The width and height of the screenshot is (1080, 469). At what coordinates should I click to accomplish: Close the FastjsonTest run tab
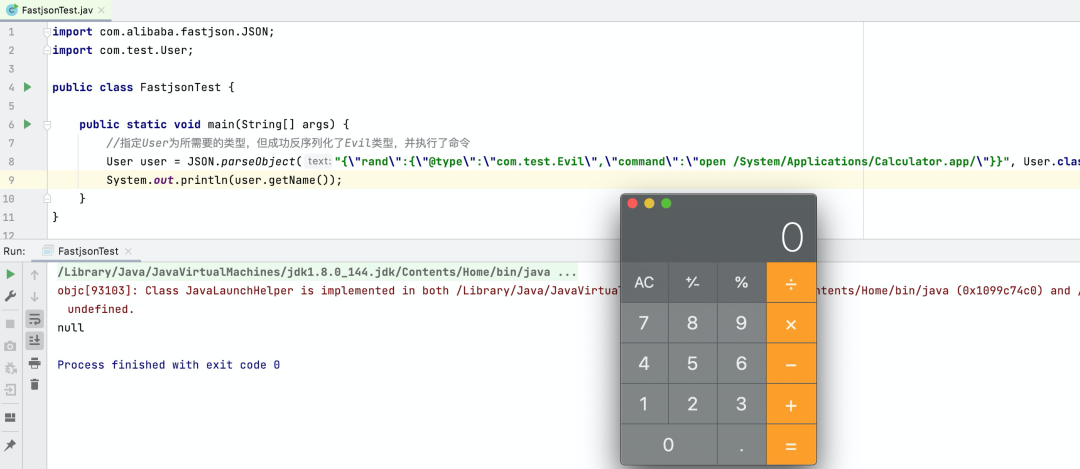[x=128, y=251]
